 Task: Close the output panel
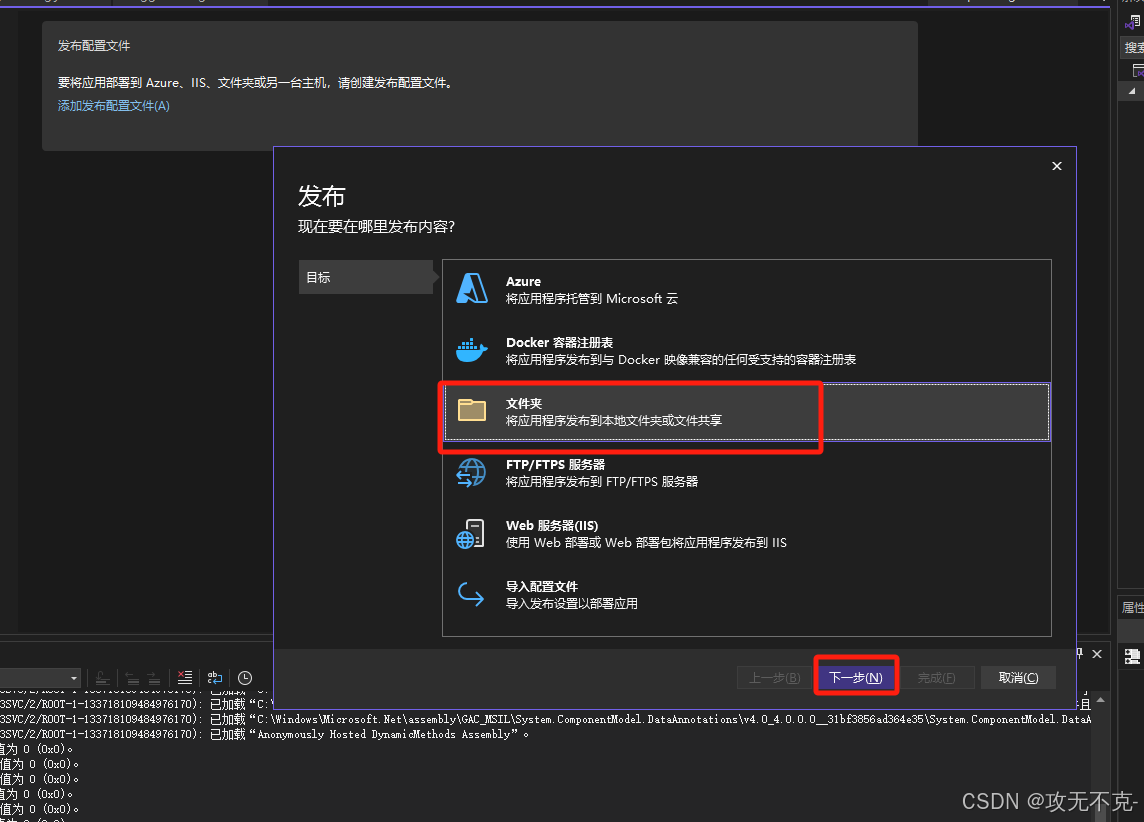(1097, 654)
